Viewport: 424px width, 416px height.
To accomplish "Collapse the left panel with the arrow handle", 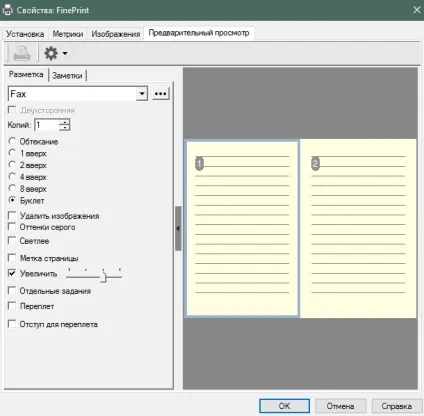I will pos(178,228).
